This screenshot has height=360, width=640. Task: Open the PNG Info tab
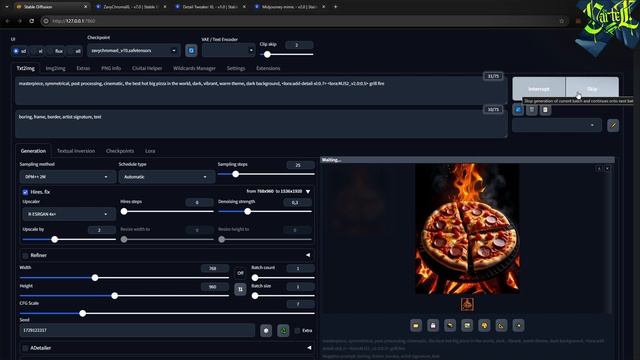point(111,68)
